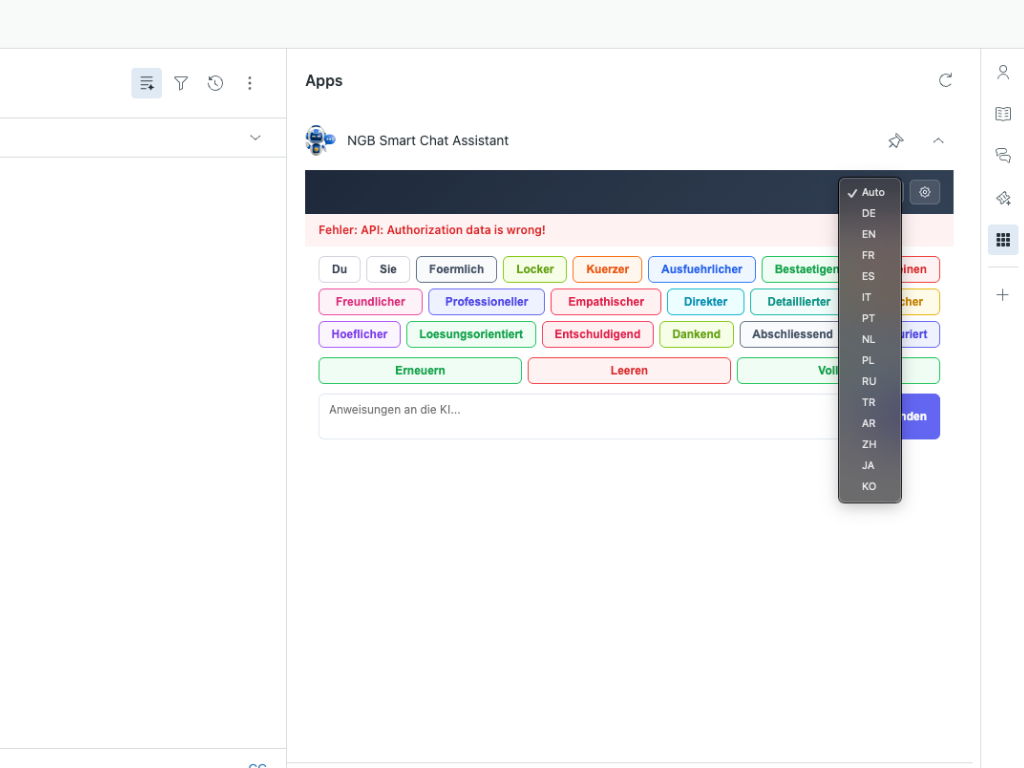Expand the left panel chevron
The image size is (1024, 768).
255,137
